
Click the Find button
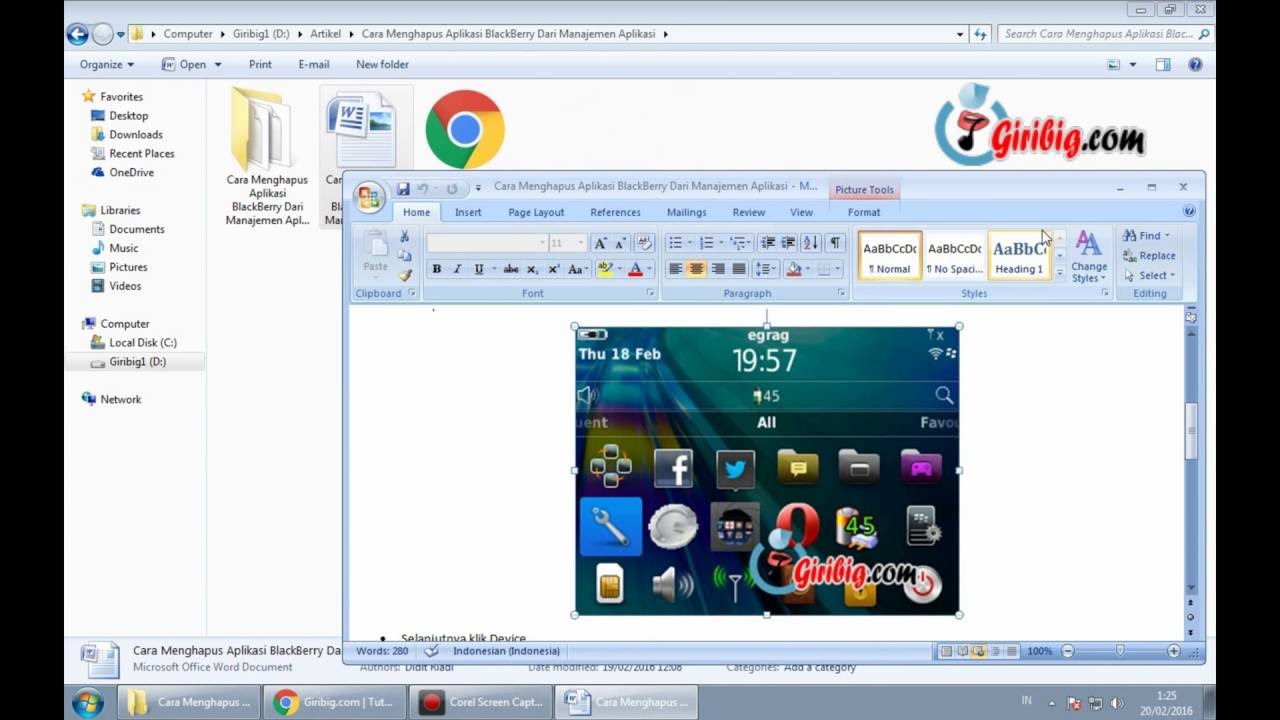[1146, 236]
